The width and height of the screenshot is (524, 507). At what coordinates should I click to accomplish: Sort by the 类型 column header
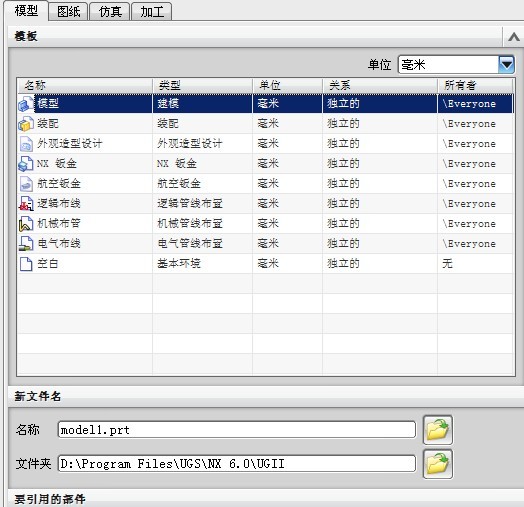coord(203,86)
